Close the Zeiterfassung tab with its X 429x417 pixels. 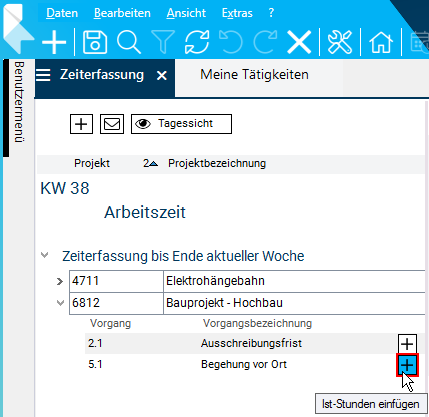[162, 76]
